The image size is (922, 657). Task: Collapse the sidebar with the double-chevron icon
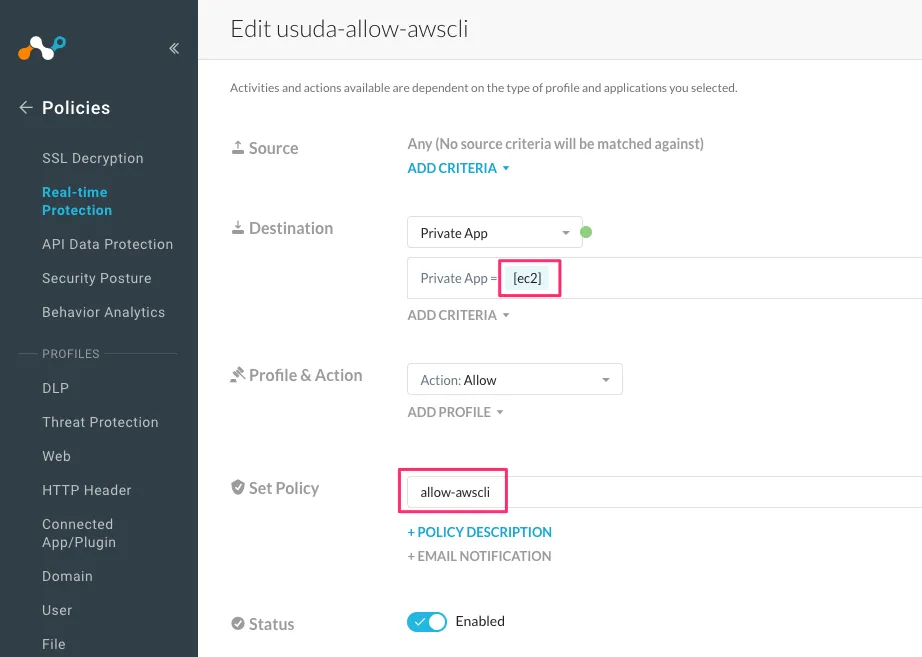(174, 48)
